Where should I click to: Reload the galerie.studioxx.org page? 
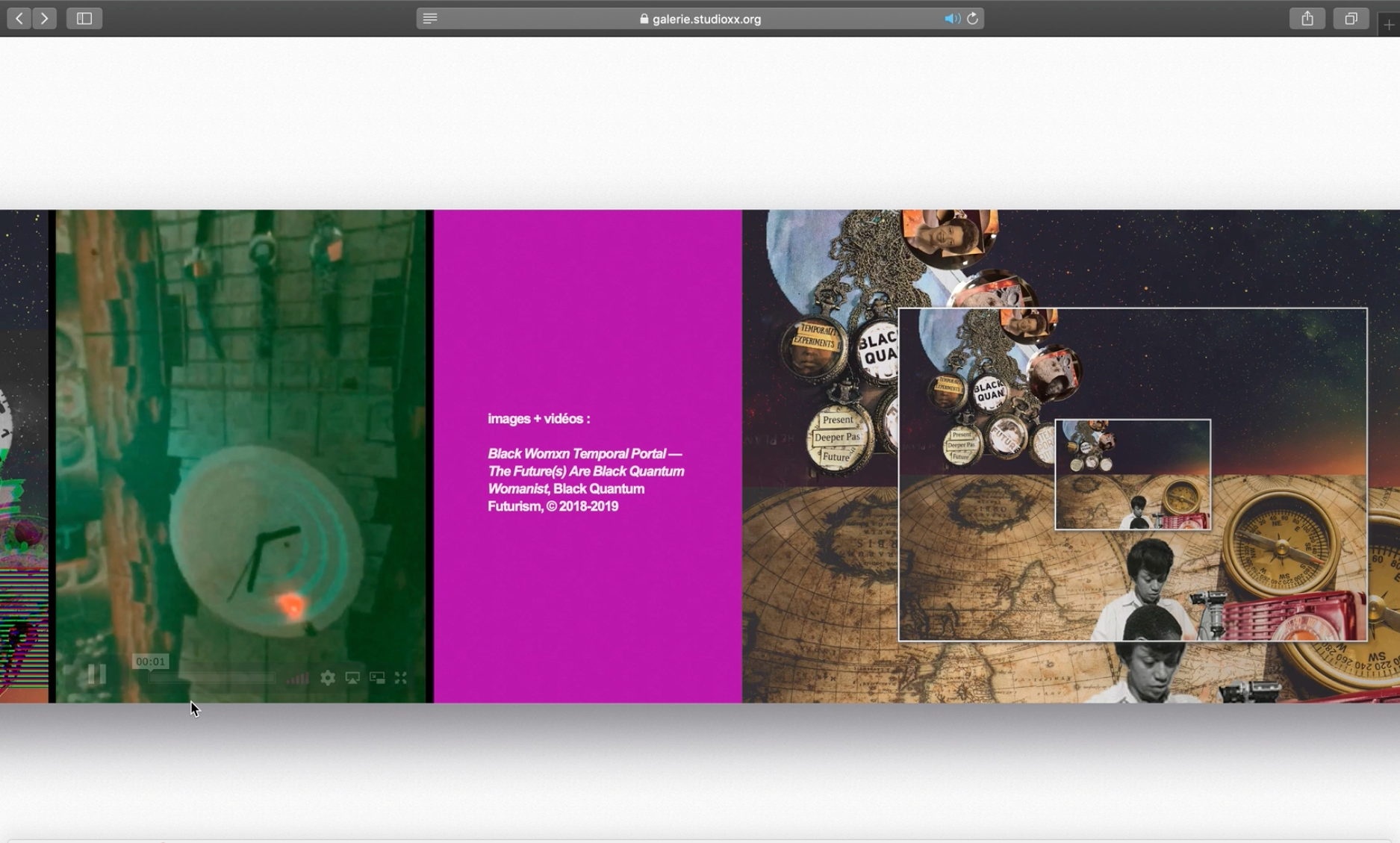[x=972, y=19]
